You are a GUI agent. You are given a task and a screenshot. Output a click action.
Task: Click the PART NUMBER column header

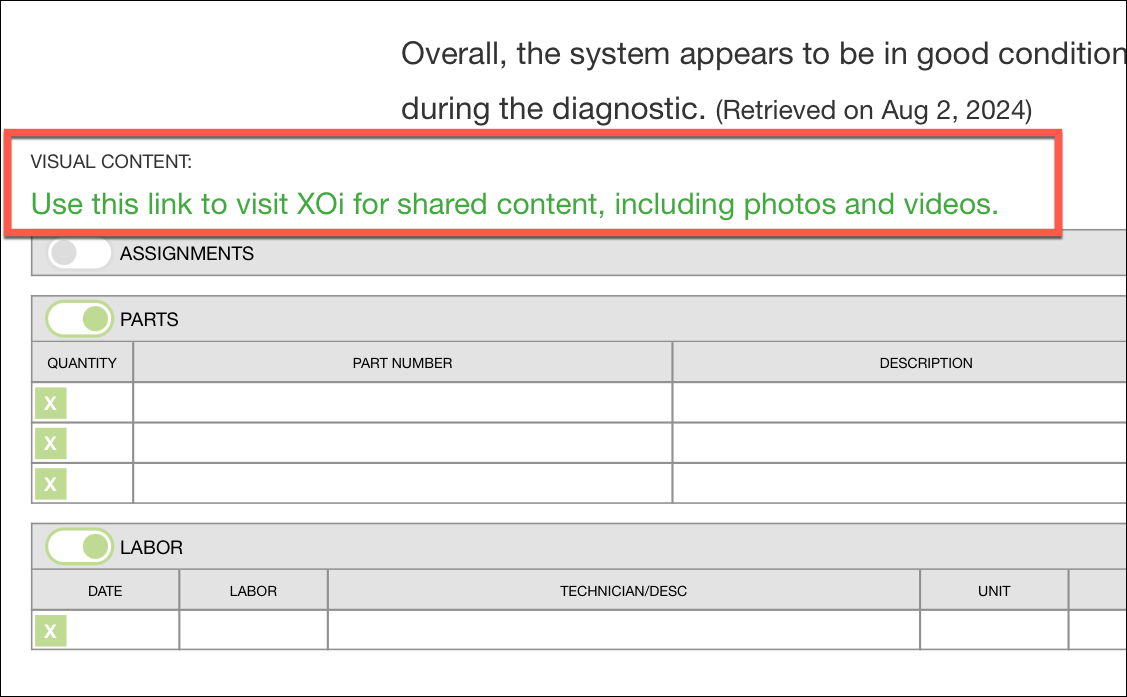point(402,363)
